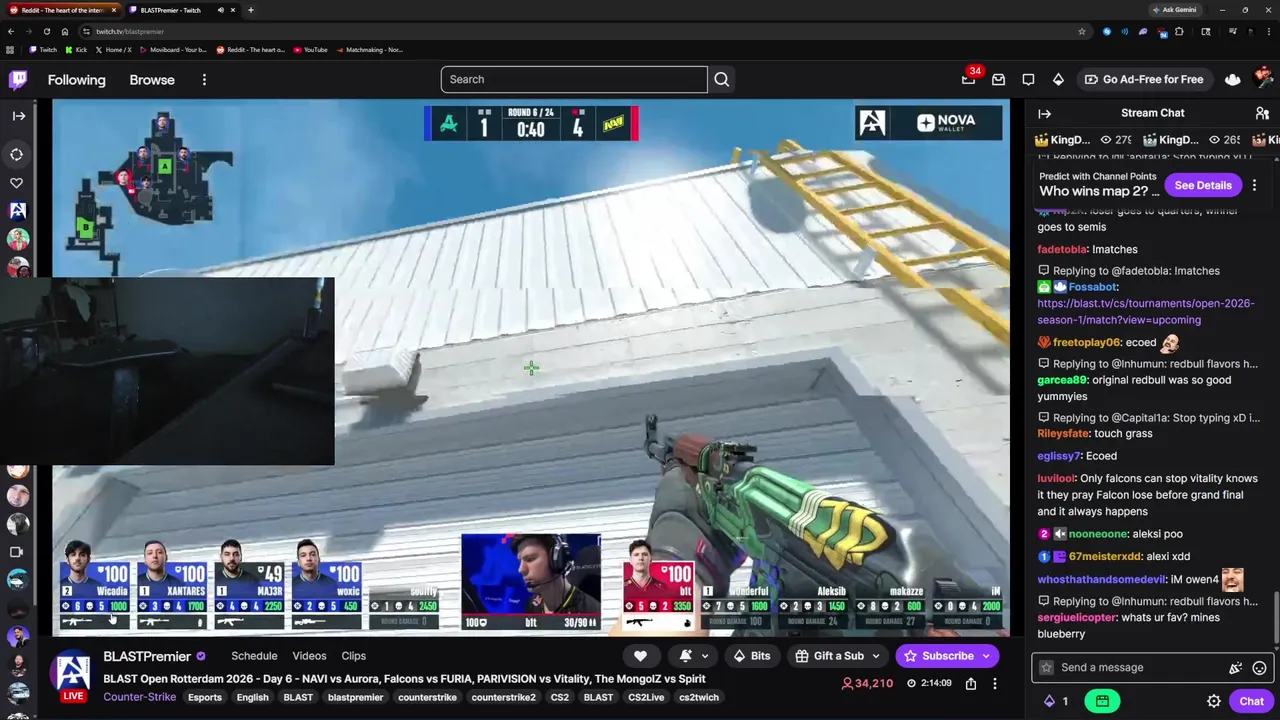Open the first followed channel avatar in left sidebar
This screenshot has width=1280, height=720.
[18, 211]
